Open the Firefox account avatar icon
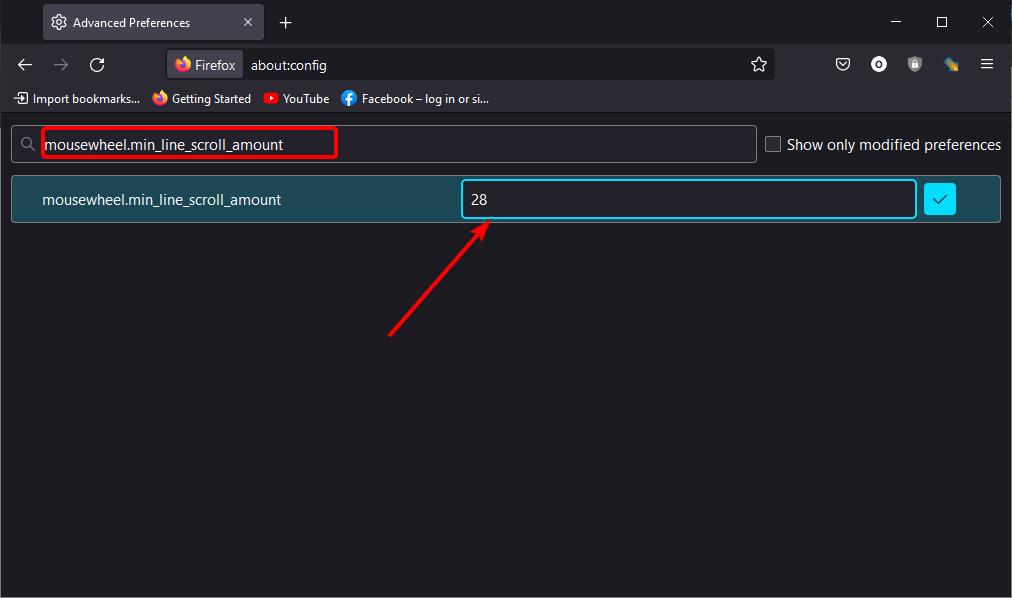 (878, 64)
